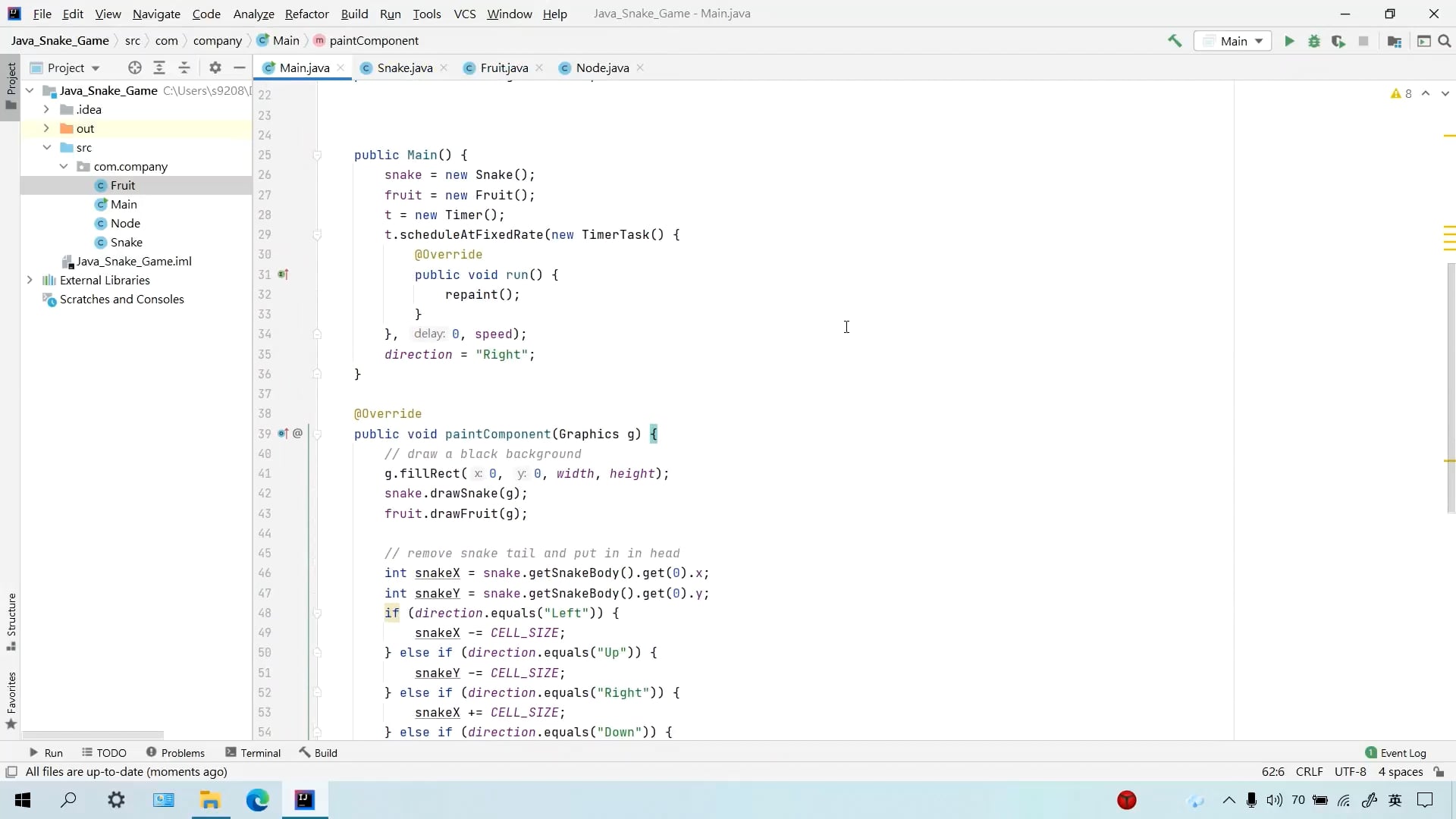Image resolution: width=1456 pixels, height=819 pixels.
Task: Open Search Everywhere with the magnifier icon
Action: tap(1445, 41)
